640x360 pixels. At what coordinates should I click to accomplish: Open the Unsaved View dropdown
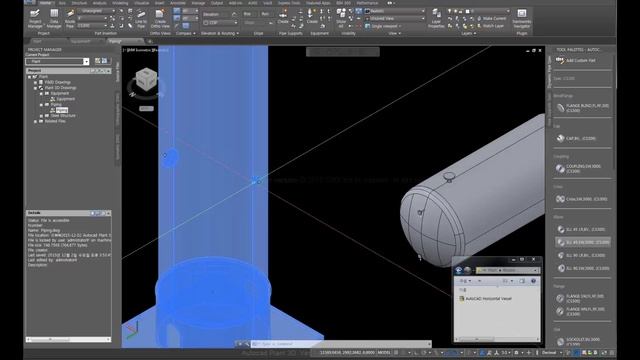click(395, 18)
